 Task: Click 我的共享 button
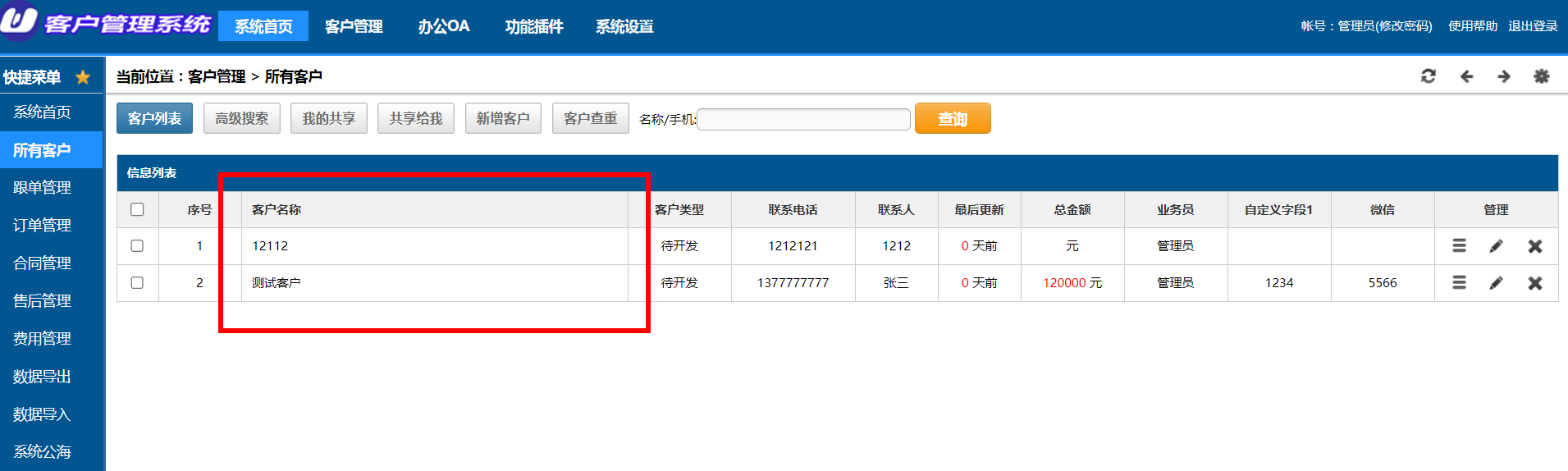[328, 118]
